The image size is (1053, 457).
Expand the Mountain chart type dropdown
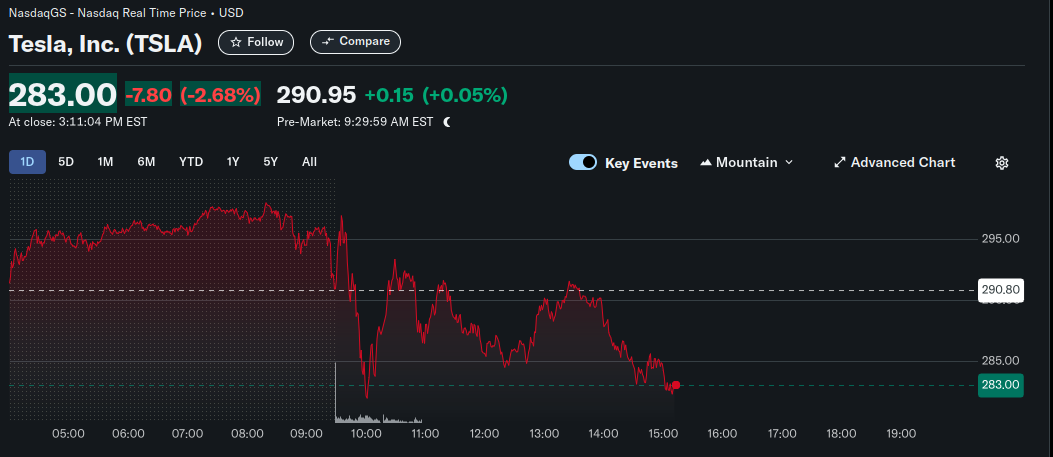tap(746, 162)
